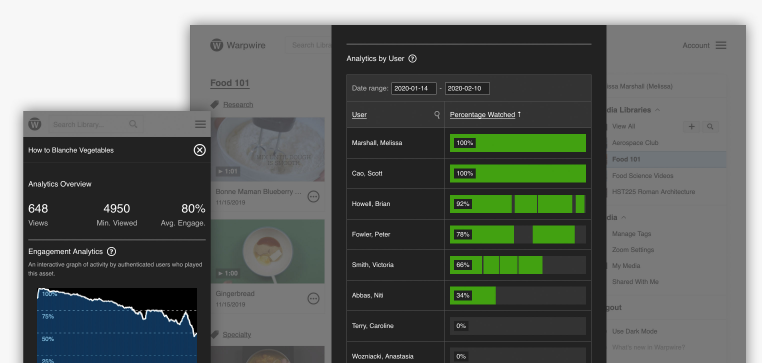This screenshot has height=363, width=762.
Task: Click the mobile window search magnifier icon
Action: coord(133,124)
